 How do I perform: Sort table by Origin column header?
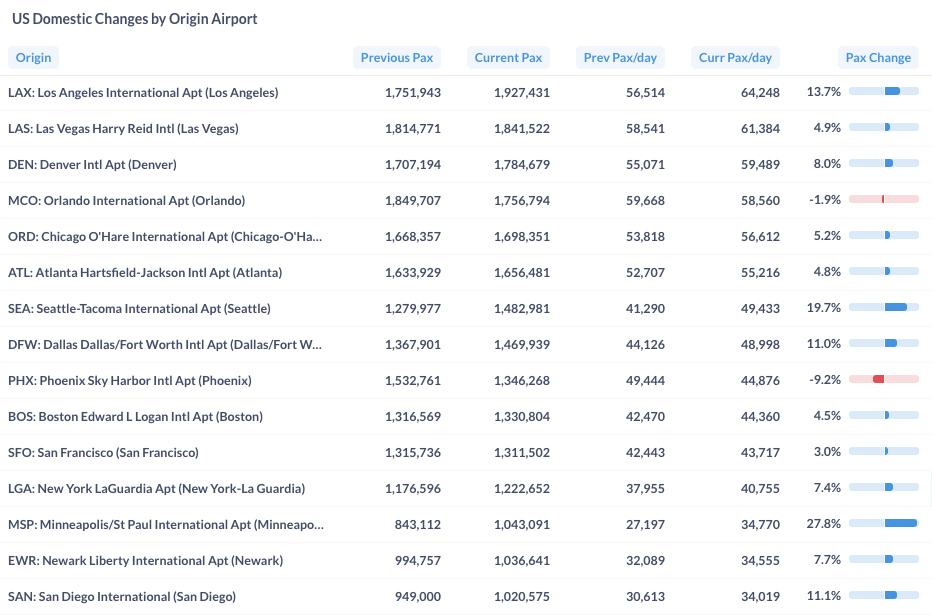[x=33, y=58]
